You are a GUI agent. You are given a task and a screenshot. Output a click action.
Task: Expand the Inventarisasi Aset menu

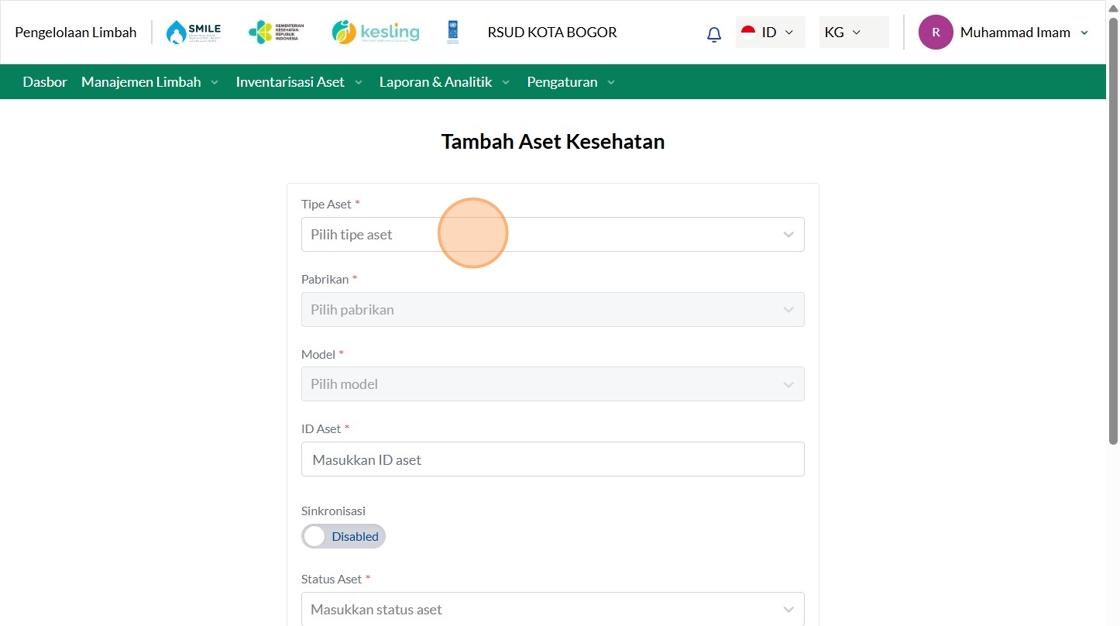[299, 82]
